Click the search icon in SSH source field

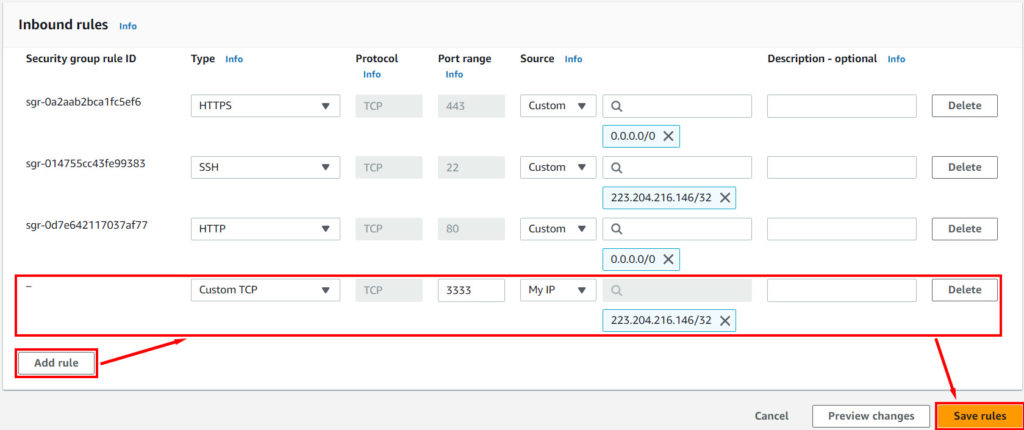point(616,167)
